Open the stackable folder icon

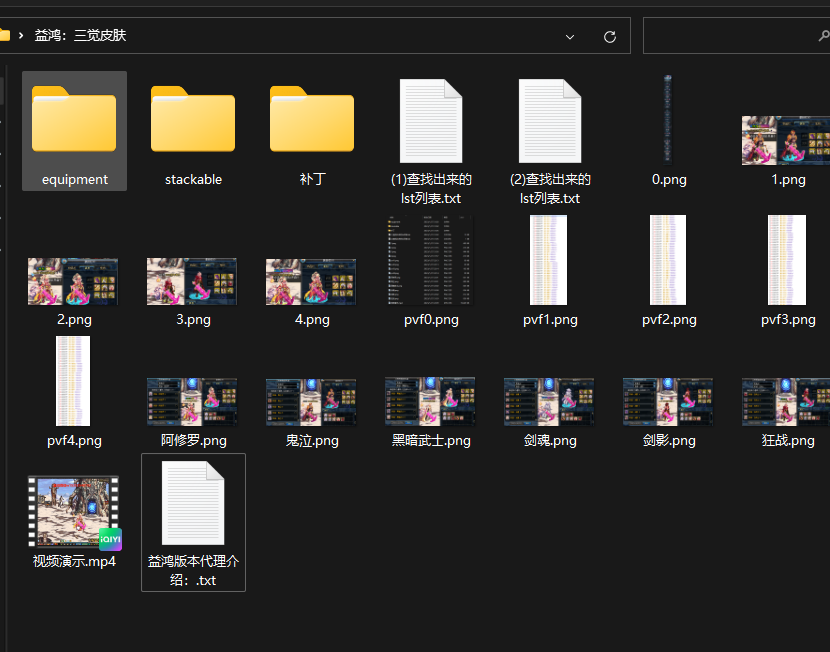point(193,119)
